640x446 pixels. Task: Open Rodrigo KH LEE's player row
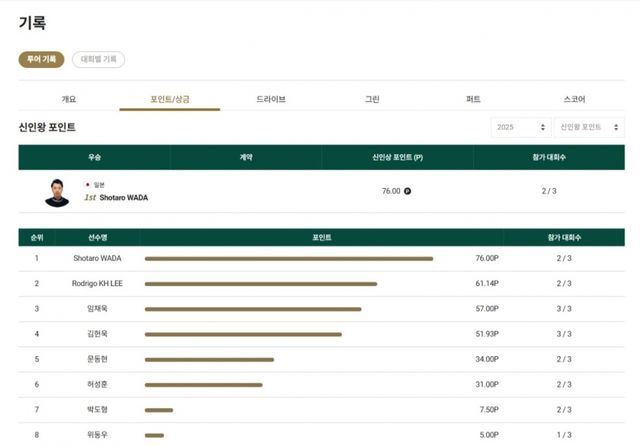click(x=98, y=284)
